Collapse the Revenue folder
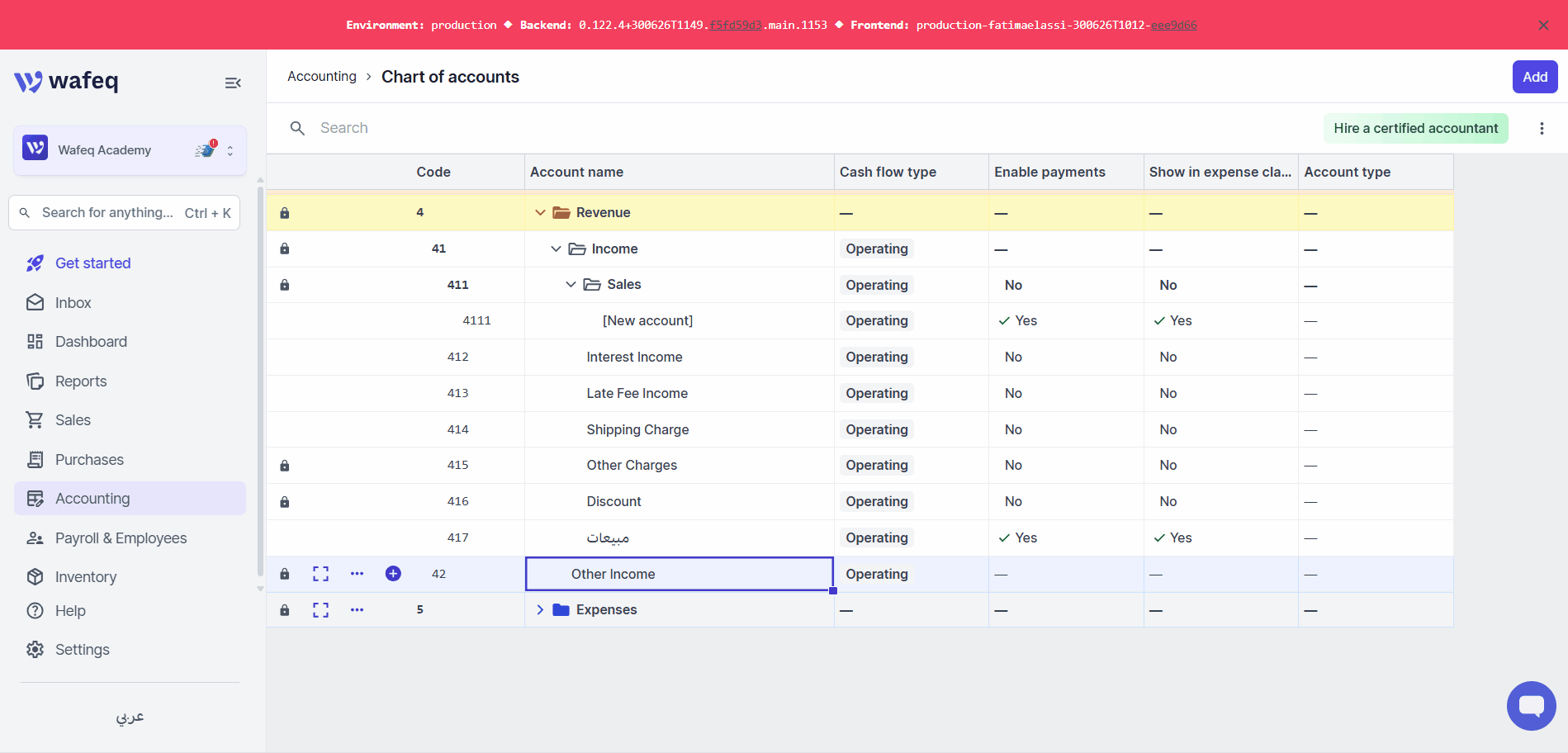Viewport: 1568px width, 753px height. 540,212
